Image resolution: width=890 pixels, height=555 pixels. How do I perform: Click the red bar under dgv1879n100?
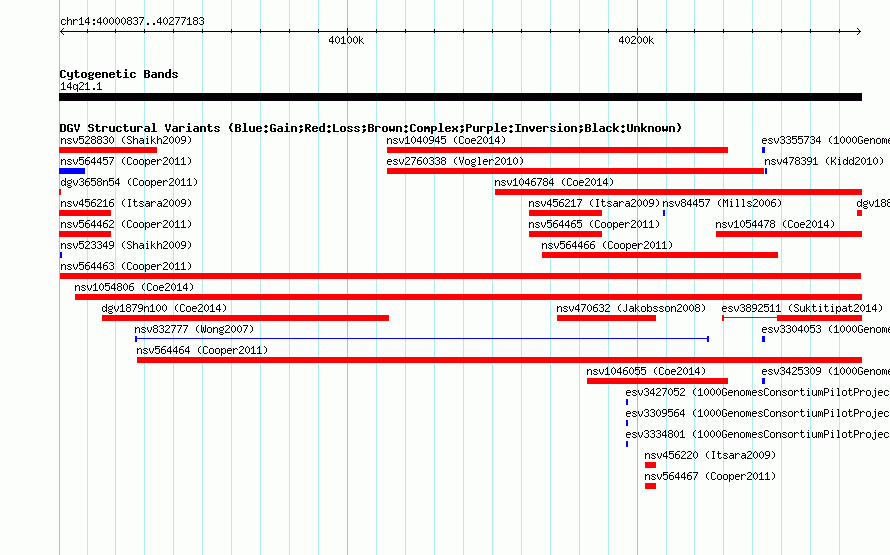[245, 318]
